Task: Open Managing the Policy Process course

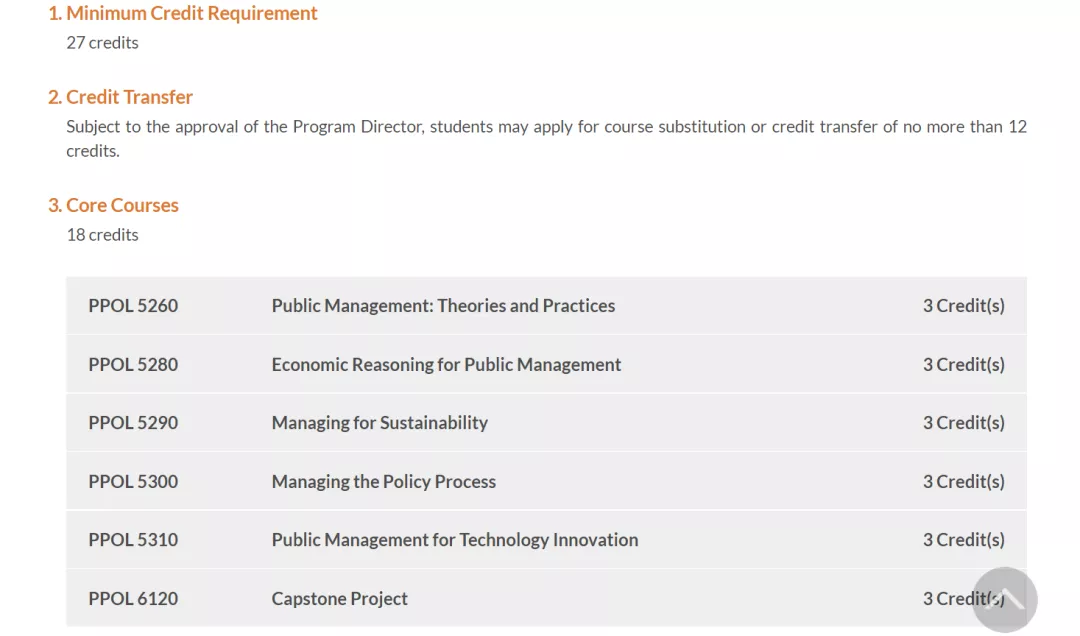Action: click(383, 482)
